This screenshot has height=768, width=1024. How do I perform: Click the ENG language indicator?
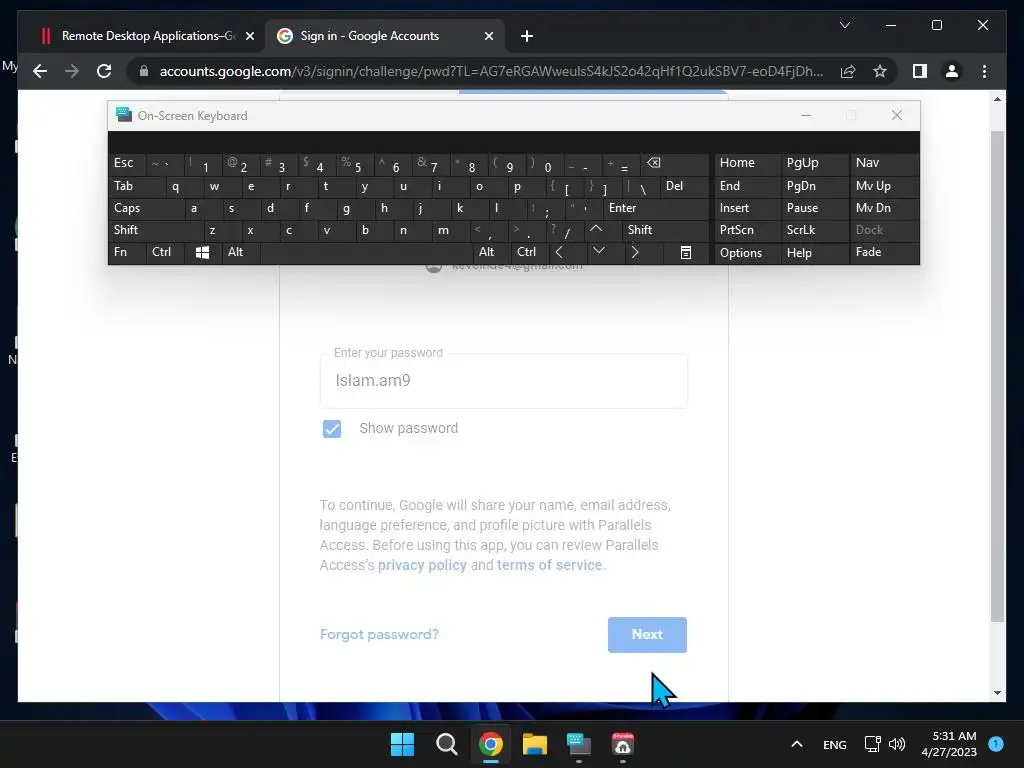(835, 744)
